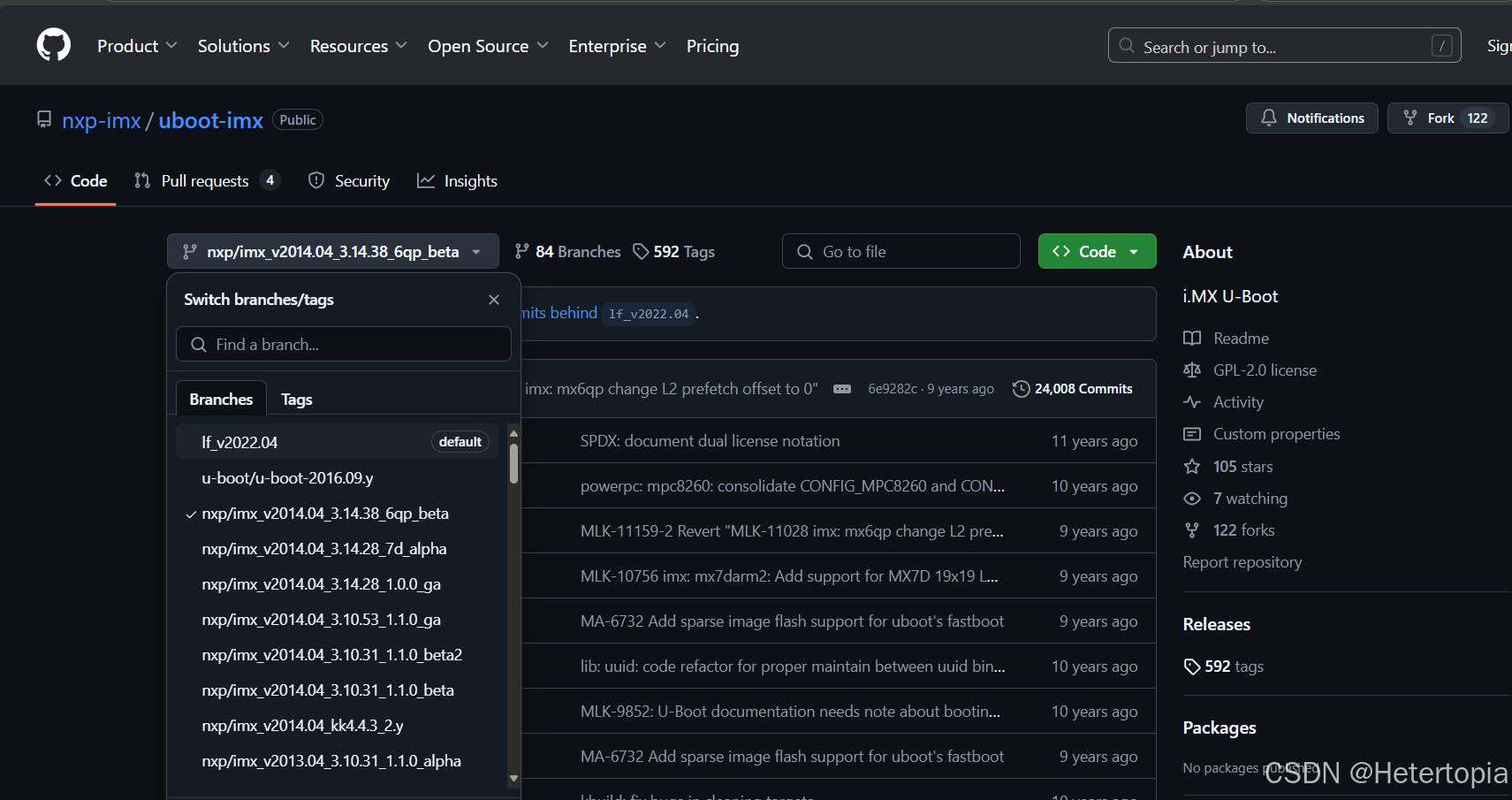The width and height of the screenshot is (1512, 800).
Task: Expand the Resources menu
Action: pos(358,46)
